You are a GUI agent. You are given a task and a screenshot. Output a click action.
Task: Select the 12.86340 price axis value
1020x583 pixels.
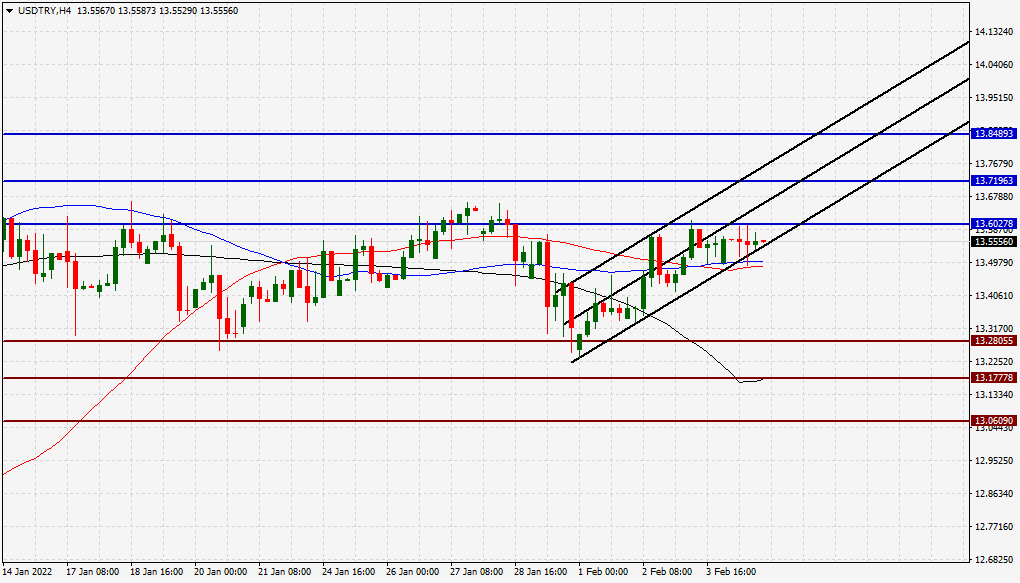(994, 494)
